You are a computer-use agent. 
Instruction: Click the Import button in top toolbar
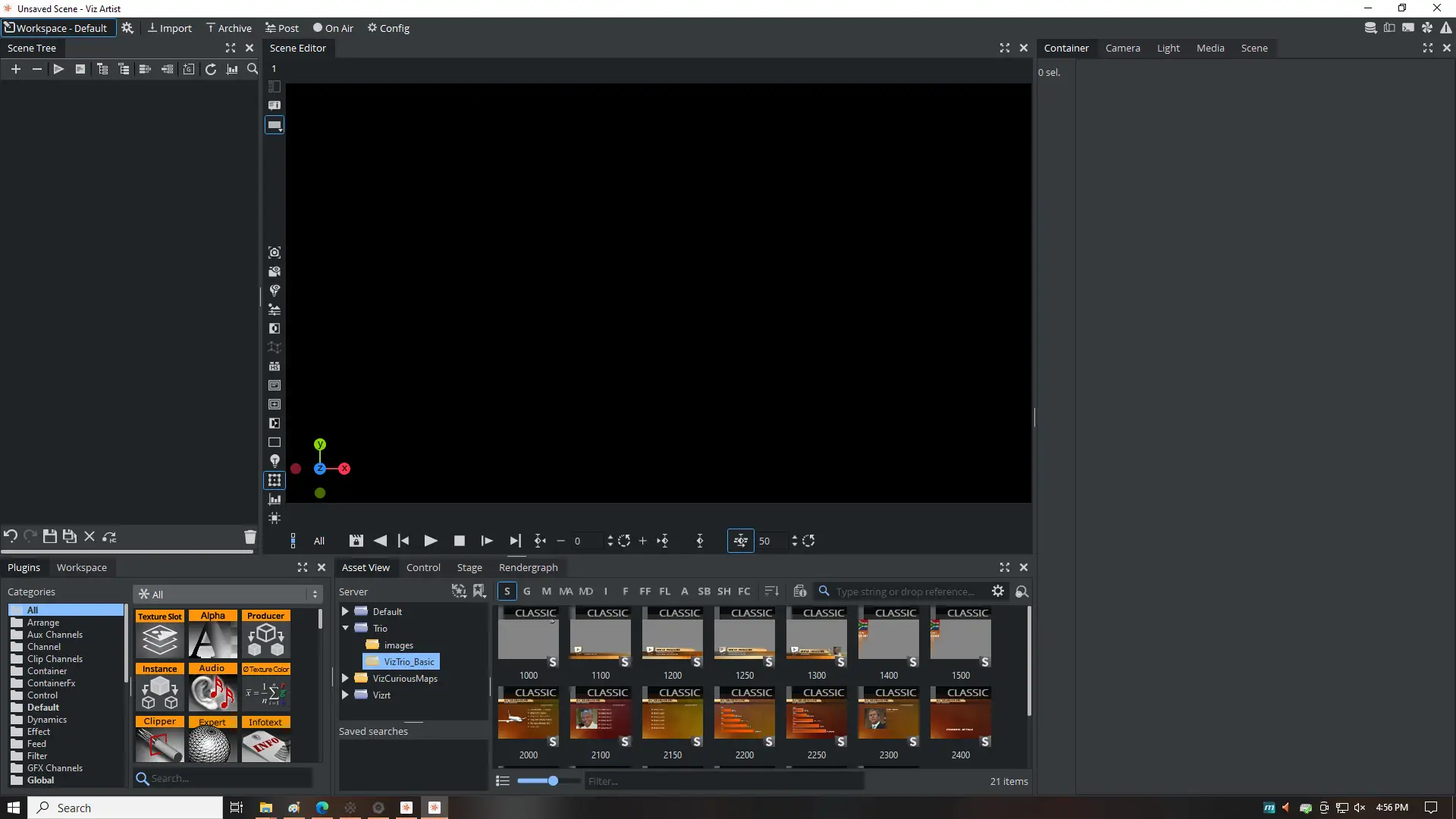point(169,28)
